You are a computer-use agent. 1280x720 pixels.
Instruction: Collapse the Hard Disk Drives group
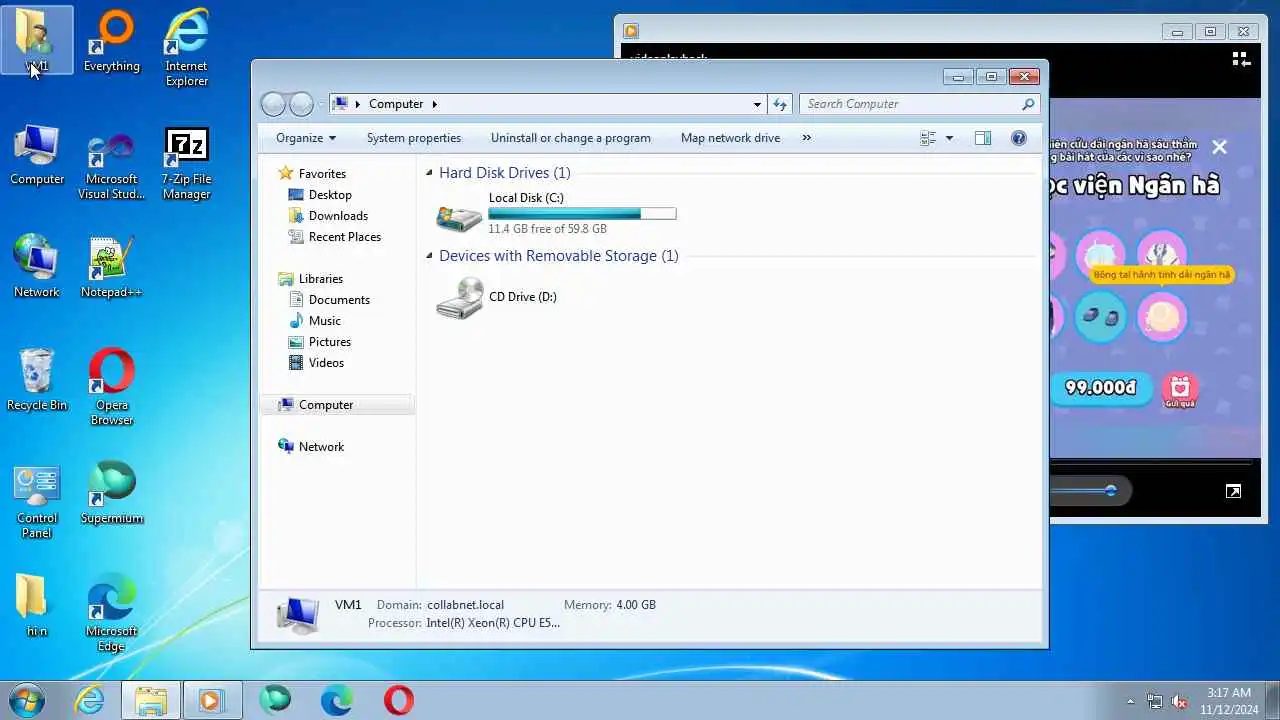430,173
